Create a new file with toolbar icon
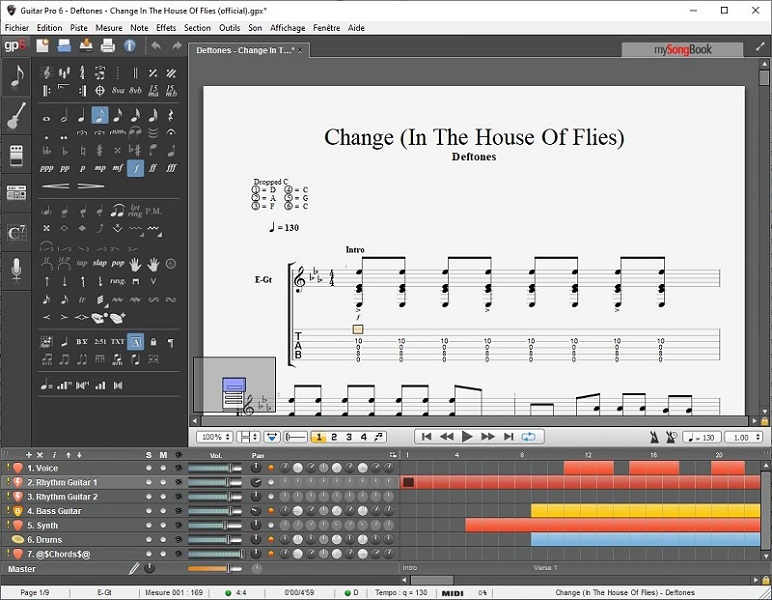The height and width of the screenshot is (600, 772). point(43,46)
